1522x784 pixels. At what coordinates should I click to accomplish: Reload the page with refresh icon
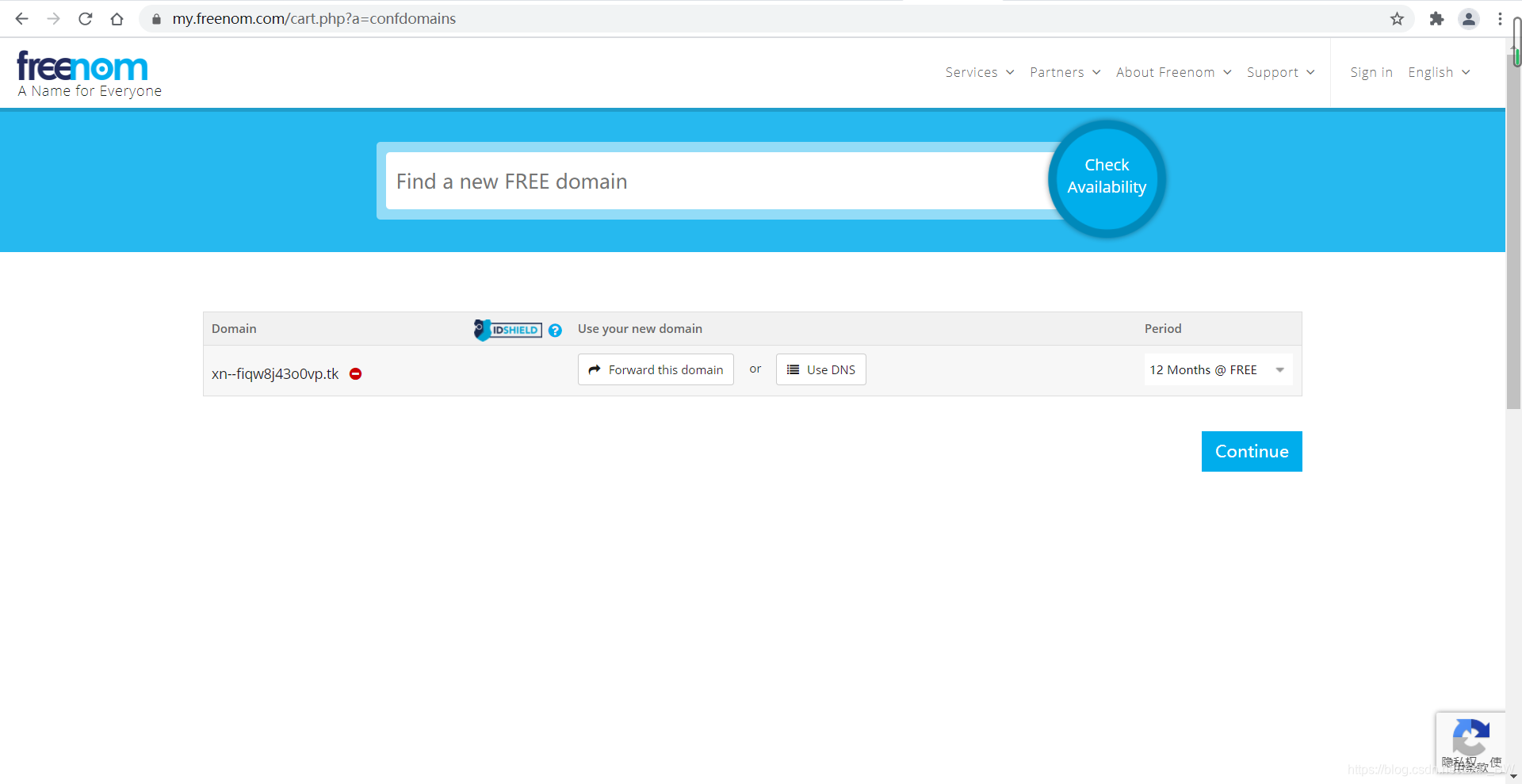point(85,18)
